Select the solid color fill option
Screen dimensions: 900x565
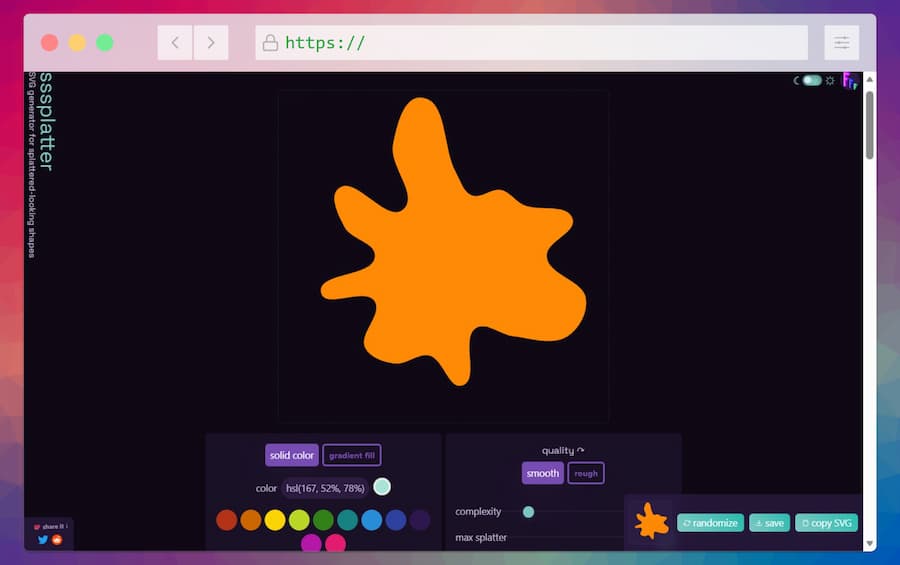[x=291, y=455]
